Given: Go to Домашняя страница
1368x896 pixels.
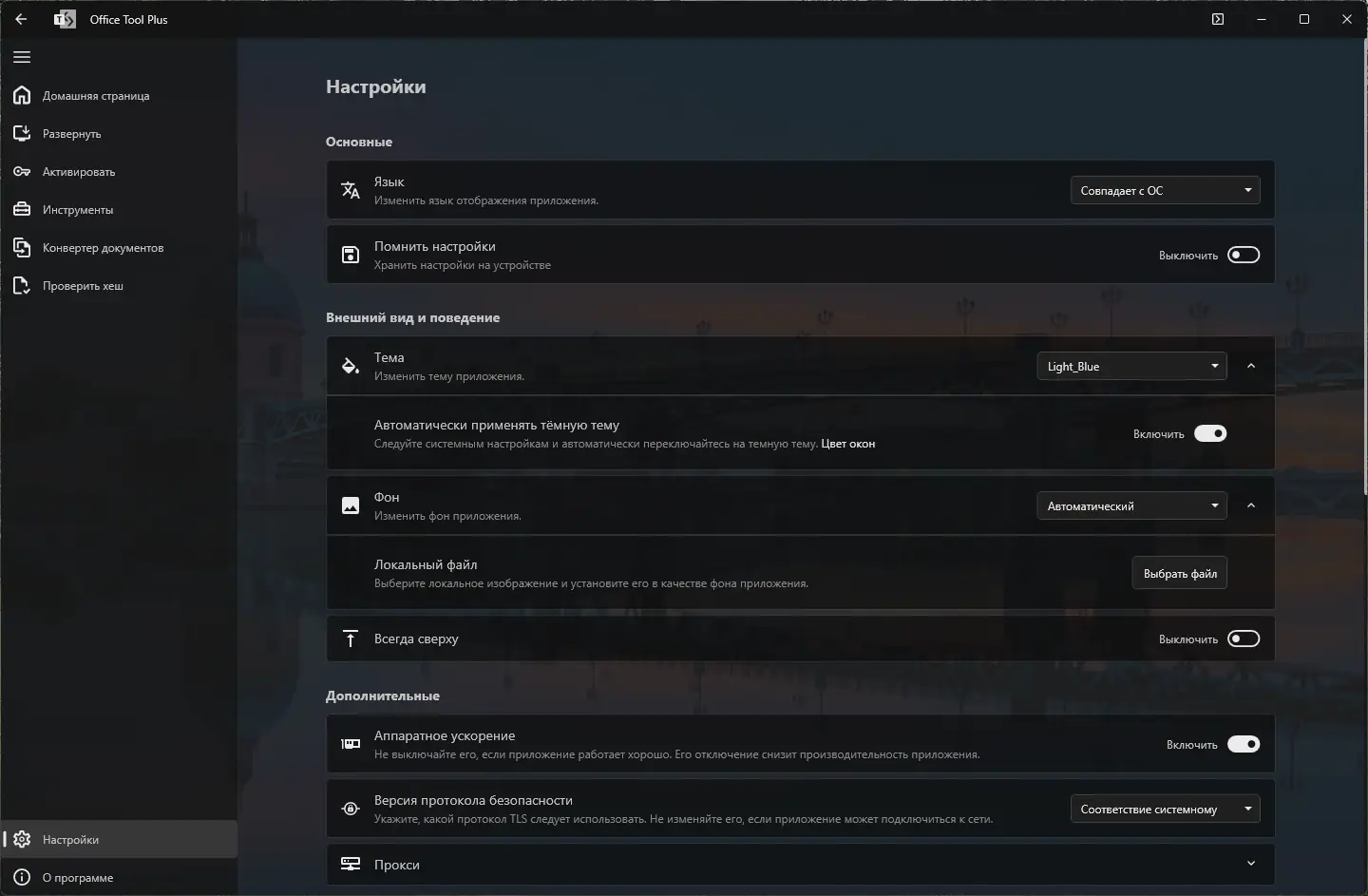Looking at the screenshot, I should click(x=119, y=95).
